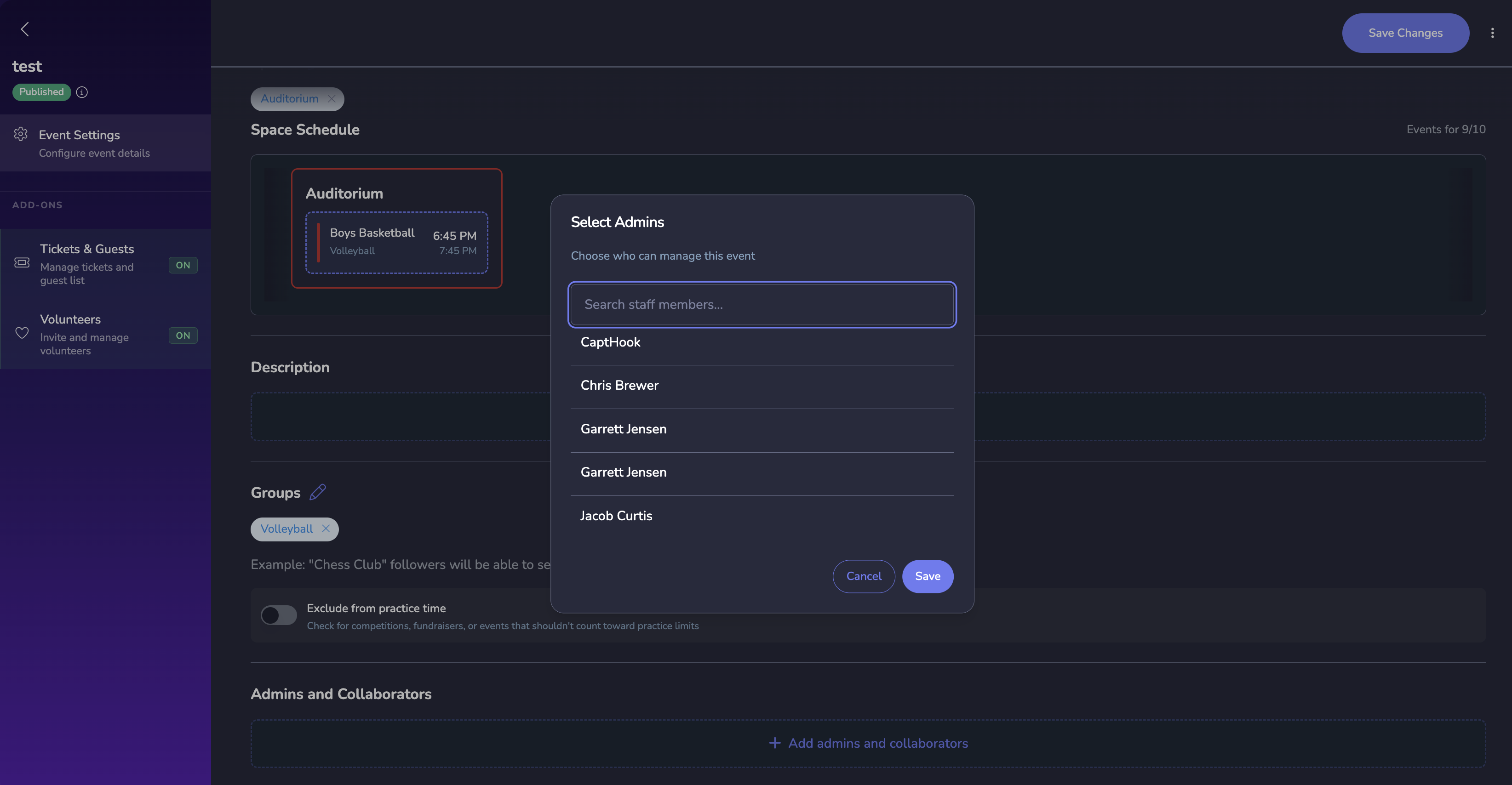The width and height of the screenshot is (1512, 785).
Task: Click the Event Settings gear icon
Action: click(21, 134)
